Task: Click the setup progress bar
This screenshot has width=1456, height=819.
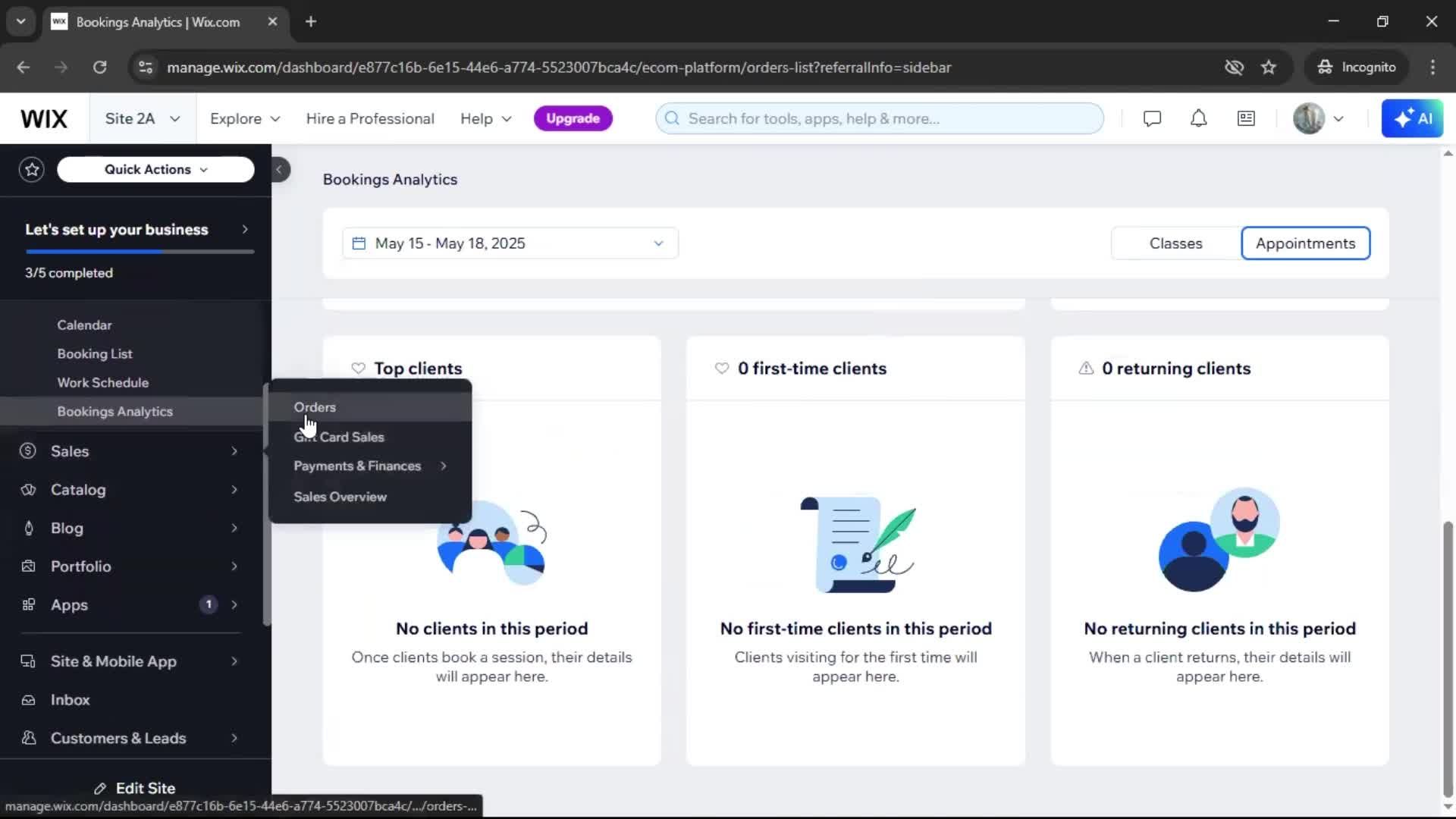Action: (x=140, y=252)
